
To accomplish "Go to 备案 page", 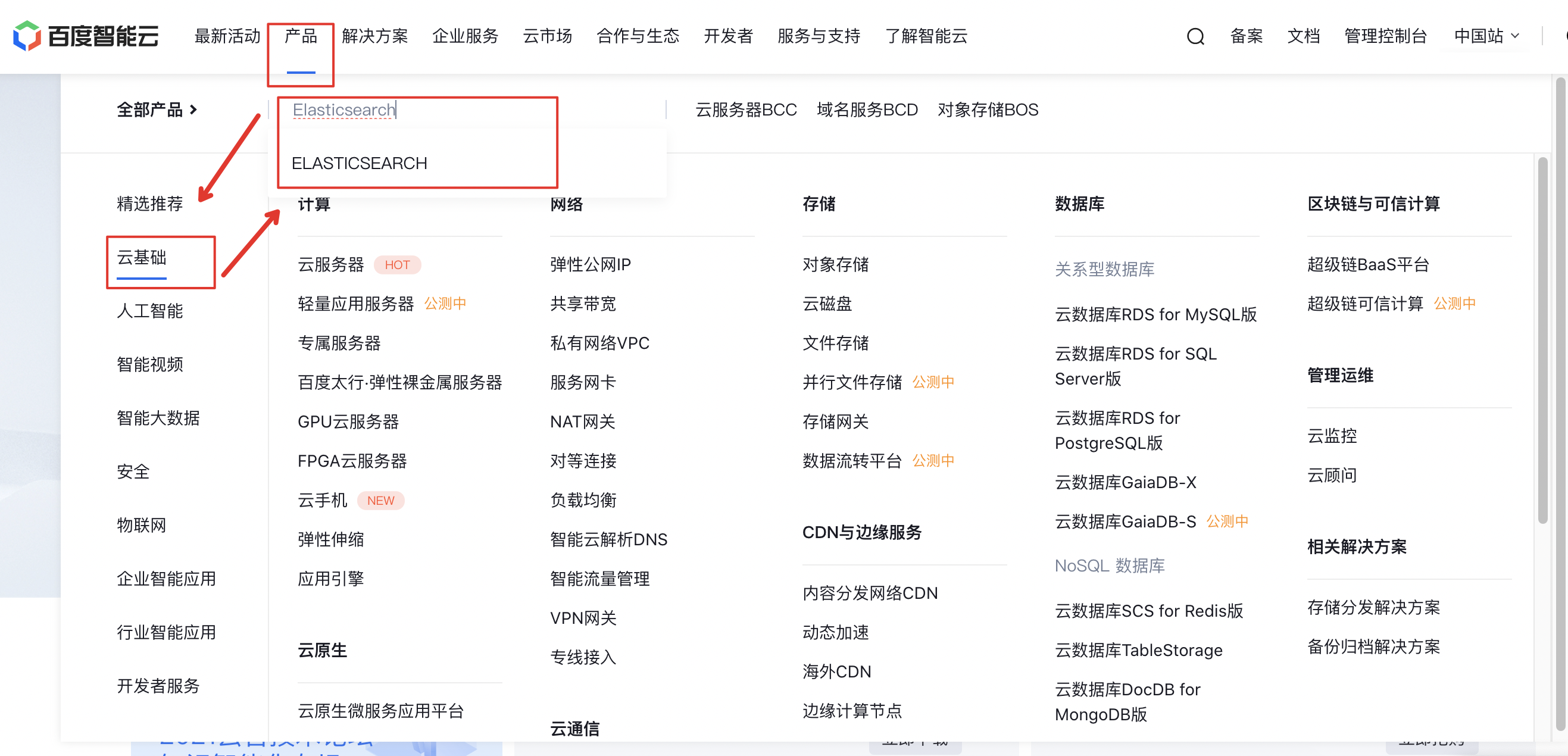I will click(x=1246, y=36).
